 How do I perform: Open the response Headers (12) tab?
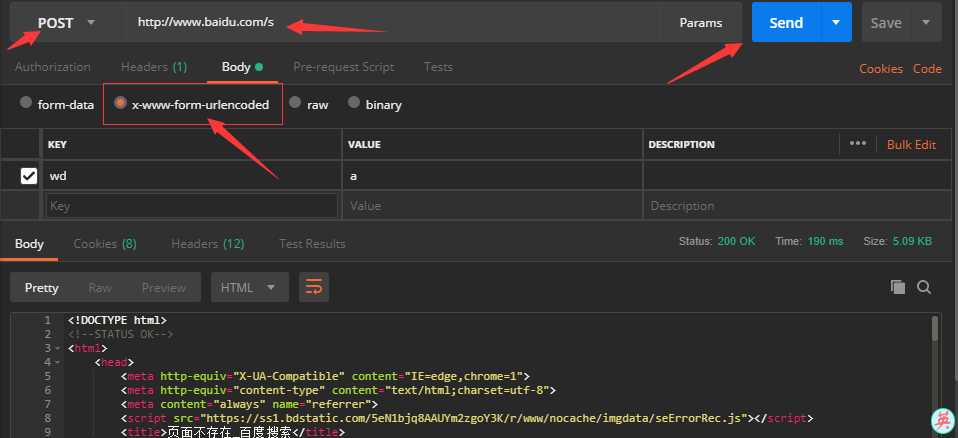pyautogui.click(x=208, y=244)
